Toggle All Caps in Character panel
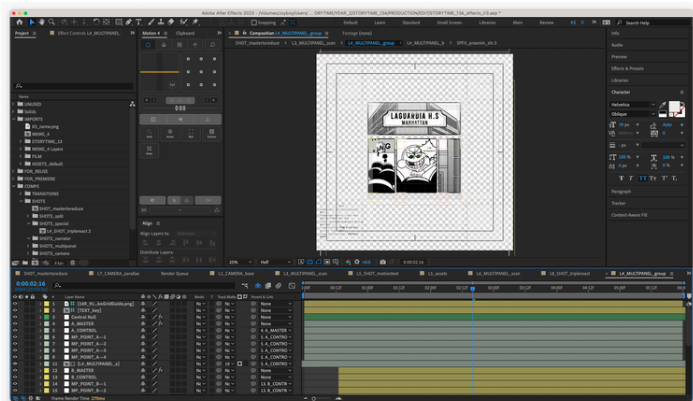The image size is (693, 401). [x=643, y=178]
